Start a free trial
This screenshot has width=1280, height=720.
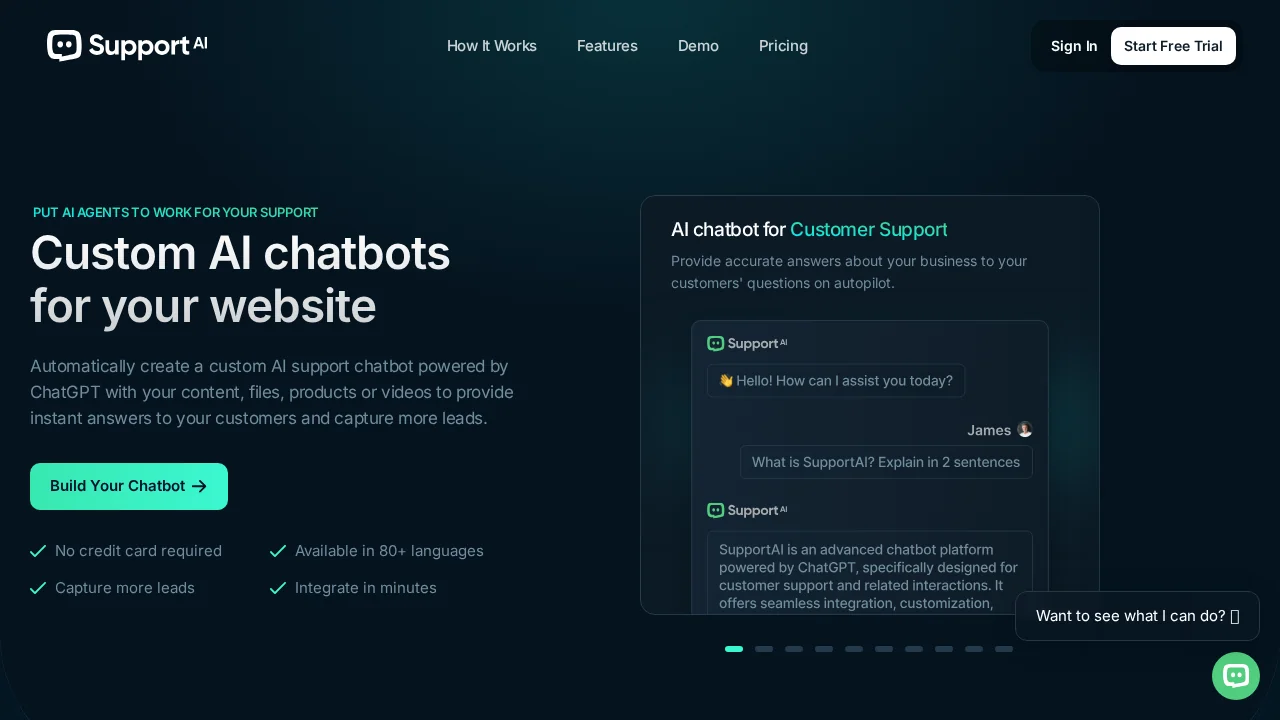1173,46
